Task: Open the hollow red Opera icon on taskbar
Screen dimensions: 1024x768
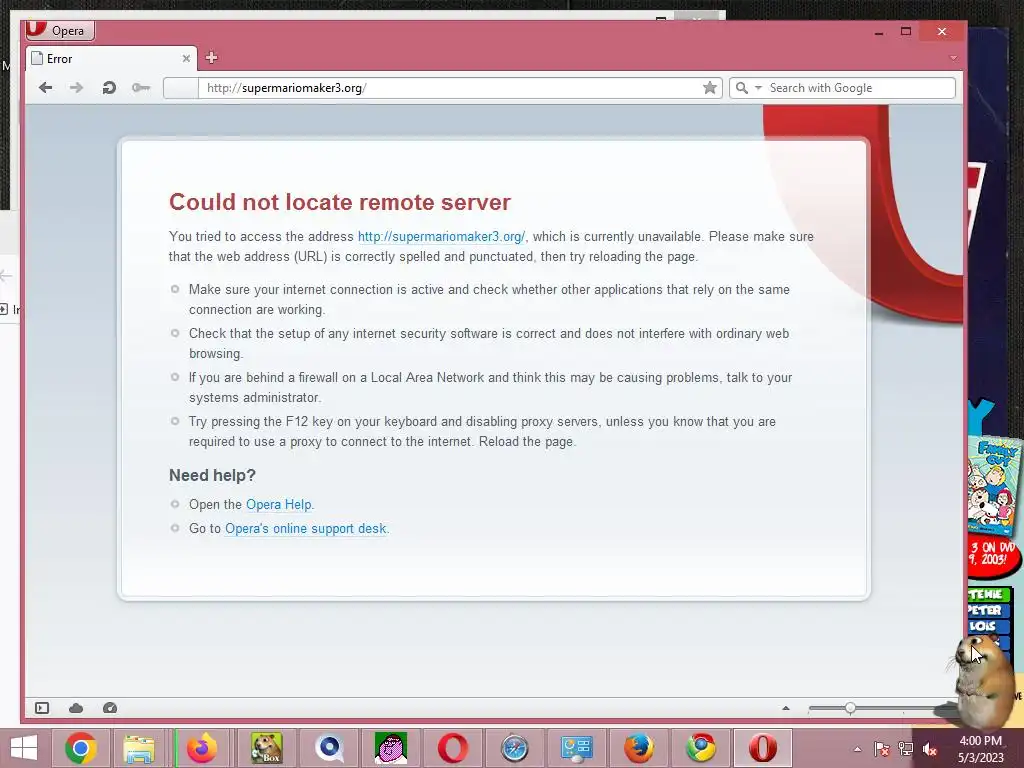Action: tap(453, 748)
